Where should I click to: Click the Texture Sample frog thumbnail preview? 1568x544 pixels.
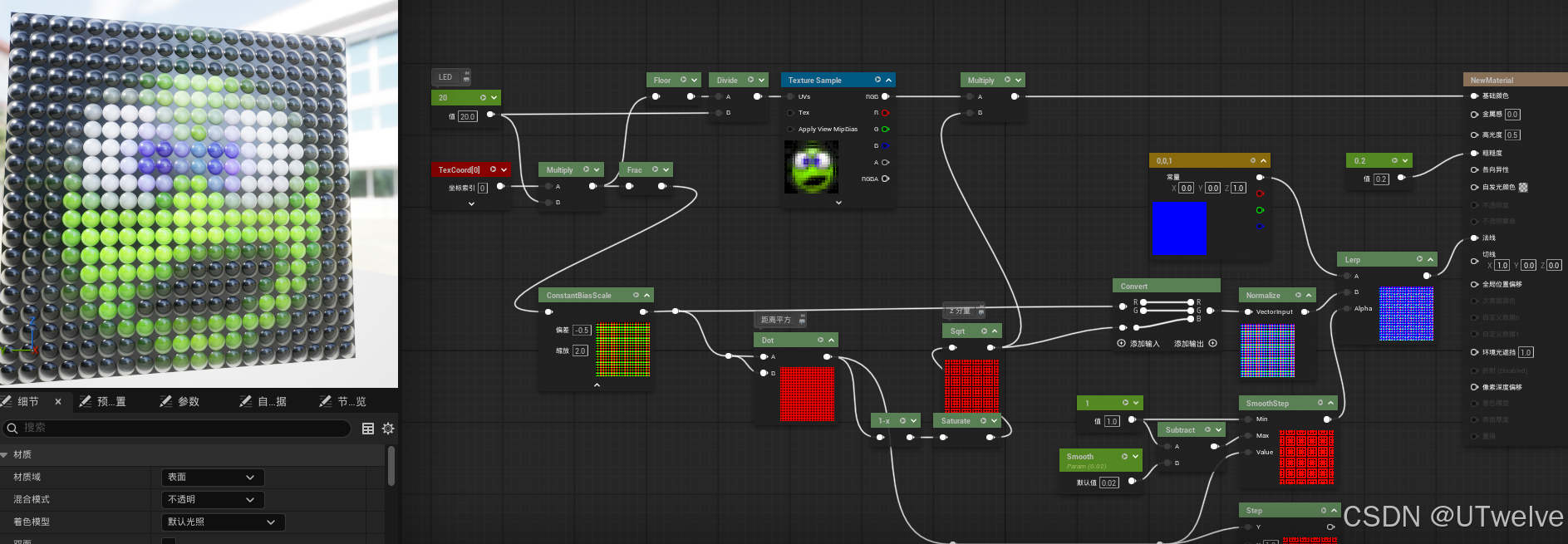point(811,167)
